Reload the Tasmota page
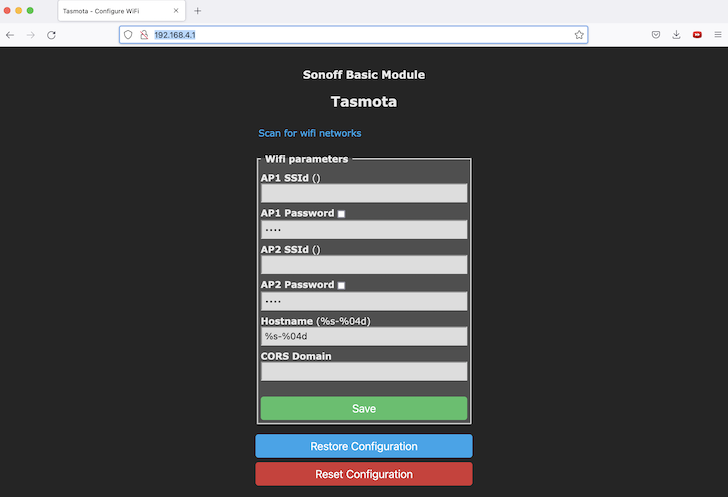Screen dimensions: 728x497 (x=52, y=35)
